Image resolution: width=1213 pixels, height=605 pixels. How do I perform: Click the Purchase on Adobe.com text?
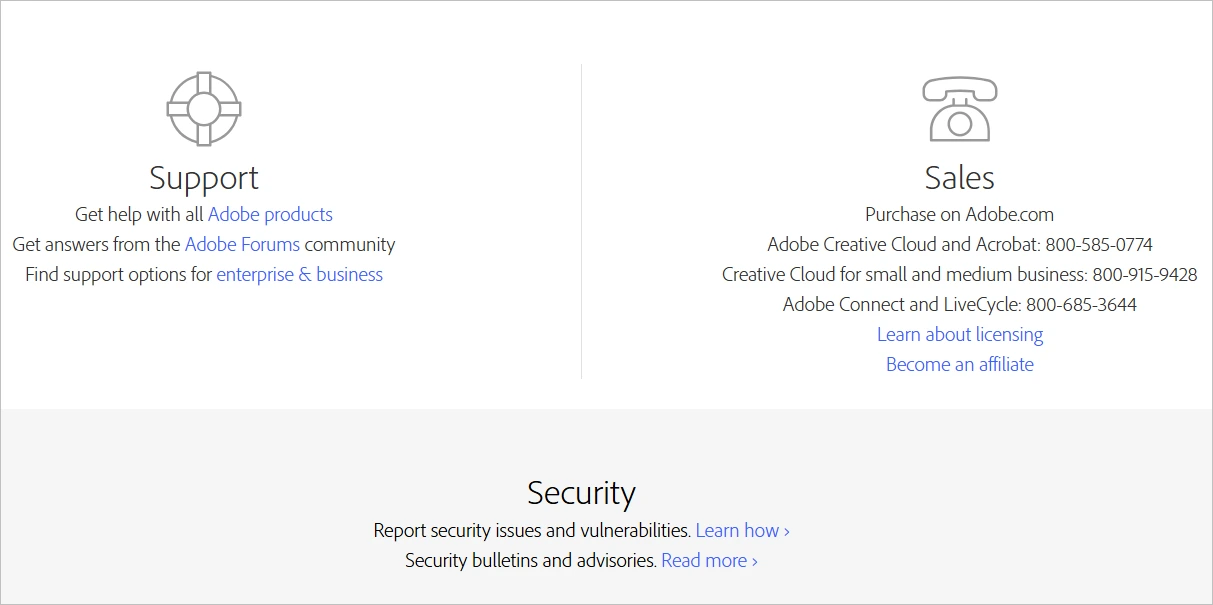point(960,214)
